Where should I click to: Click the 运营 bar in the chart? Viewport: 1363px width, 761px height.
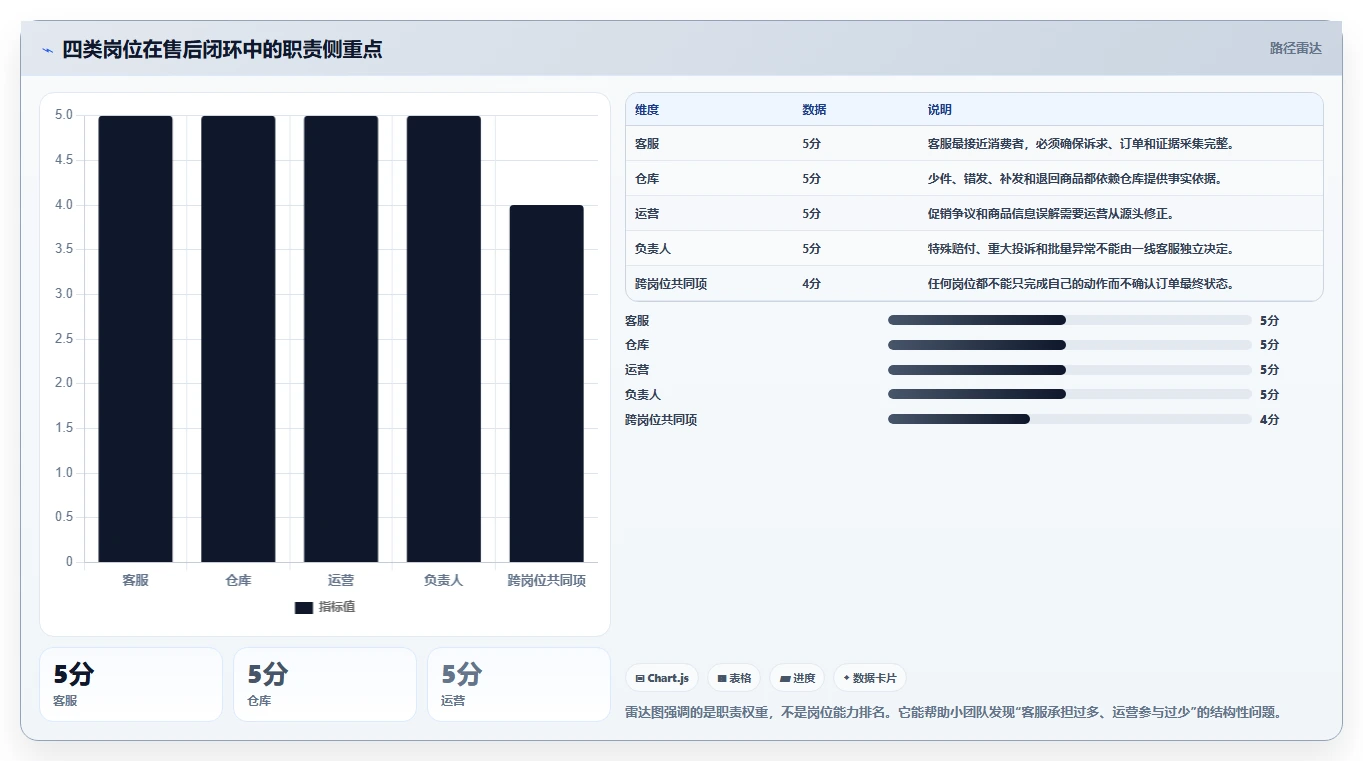pos(341,339)
